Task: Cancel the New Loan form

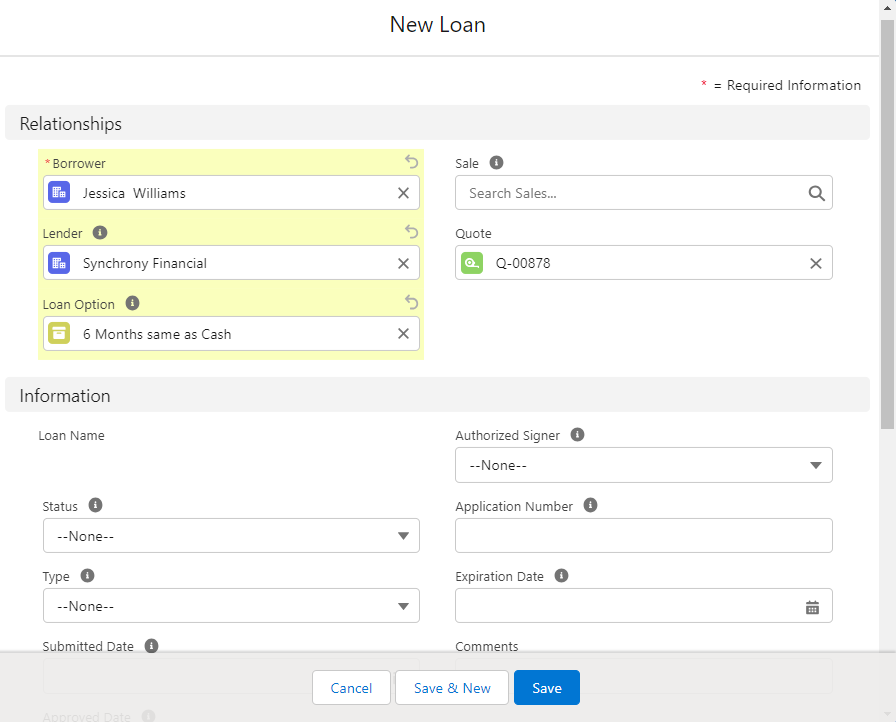Action: (x=351, y=688)
